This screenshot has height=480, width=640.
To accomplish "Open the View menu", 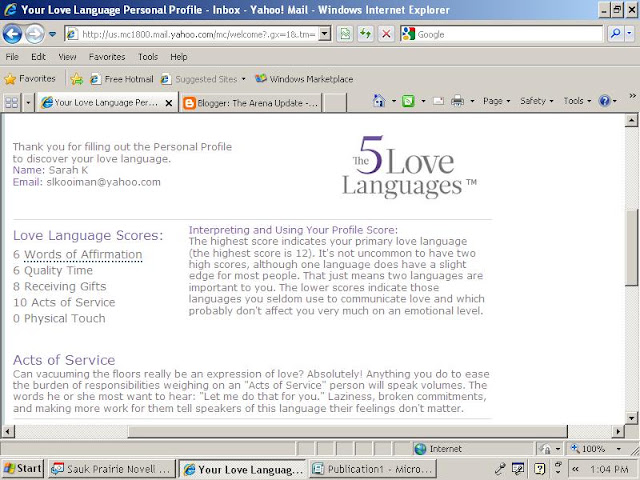I will pos(67,57).
